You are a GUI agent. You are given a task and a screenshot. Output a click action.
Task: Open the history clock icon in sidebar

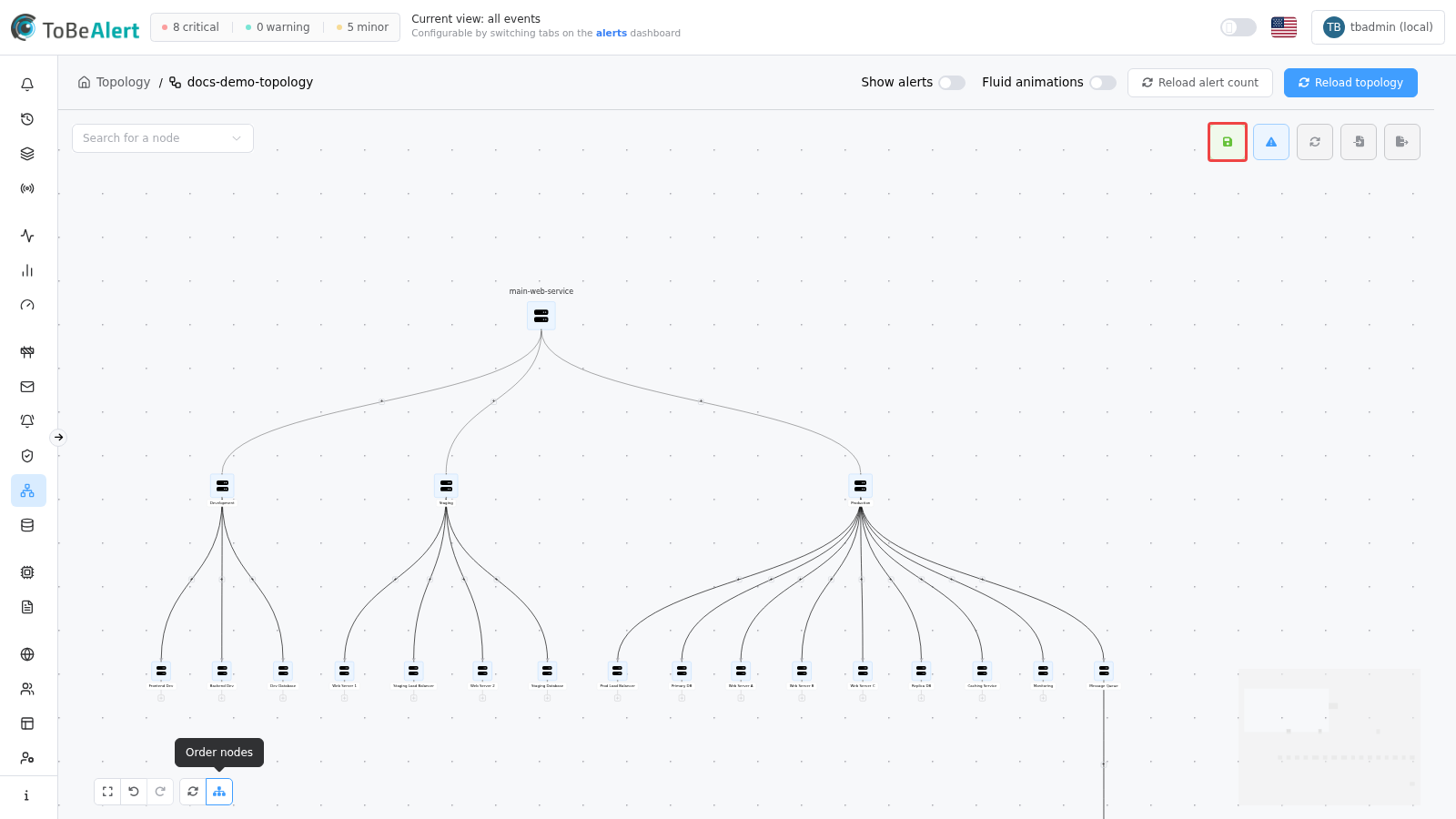[27, 119]
